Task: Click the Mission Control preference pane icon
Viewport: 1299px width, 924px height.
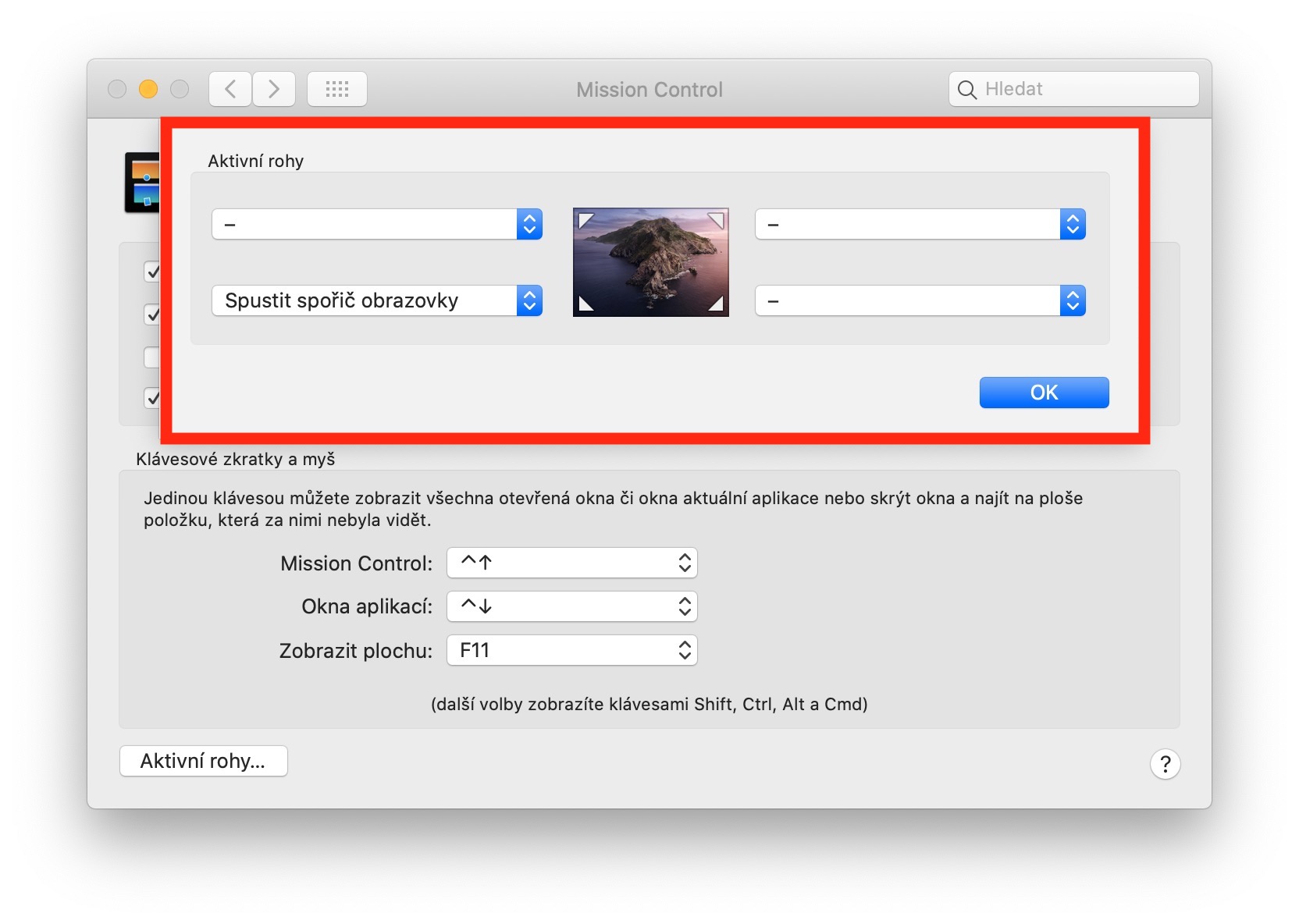Action: pos(142,183)
